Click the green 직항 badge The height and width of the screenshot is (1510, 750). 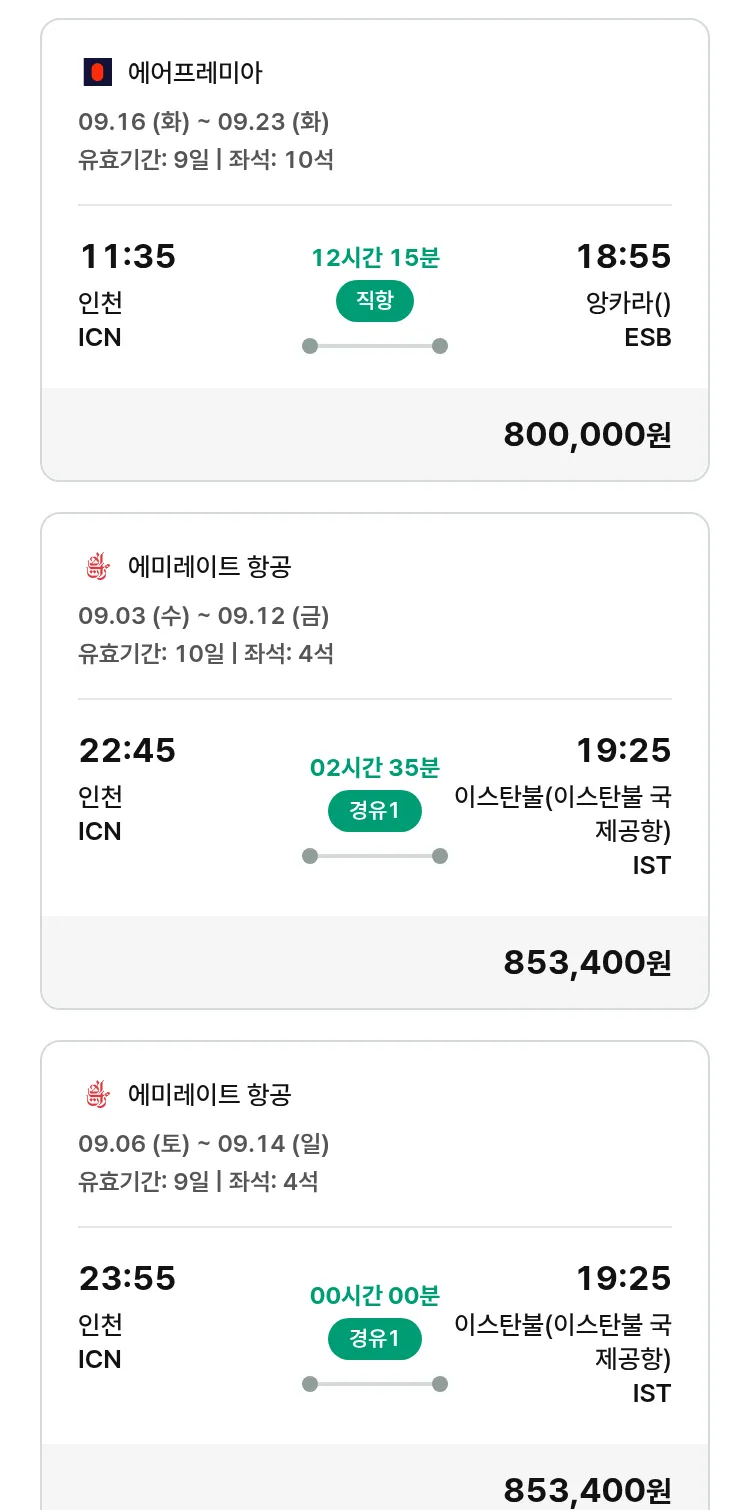pos(375,301)
